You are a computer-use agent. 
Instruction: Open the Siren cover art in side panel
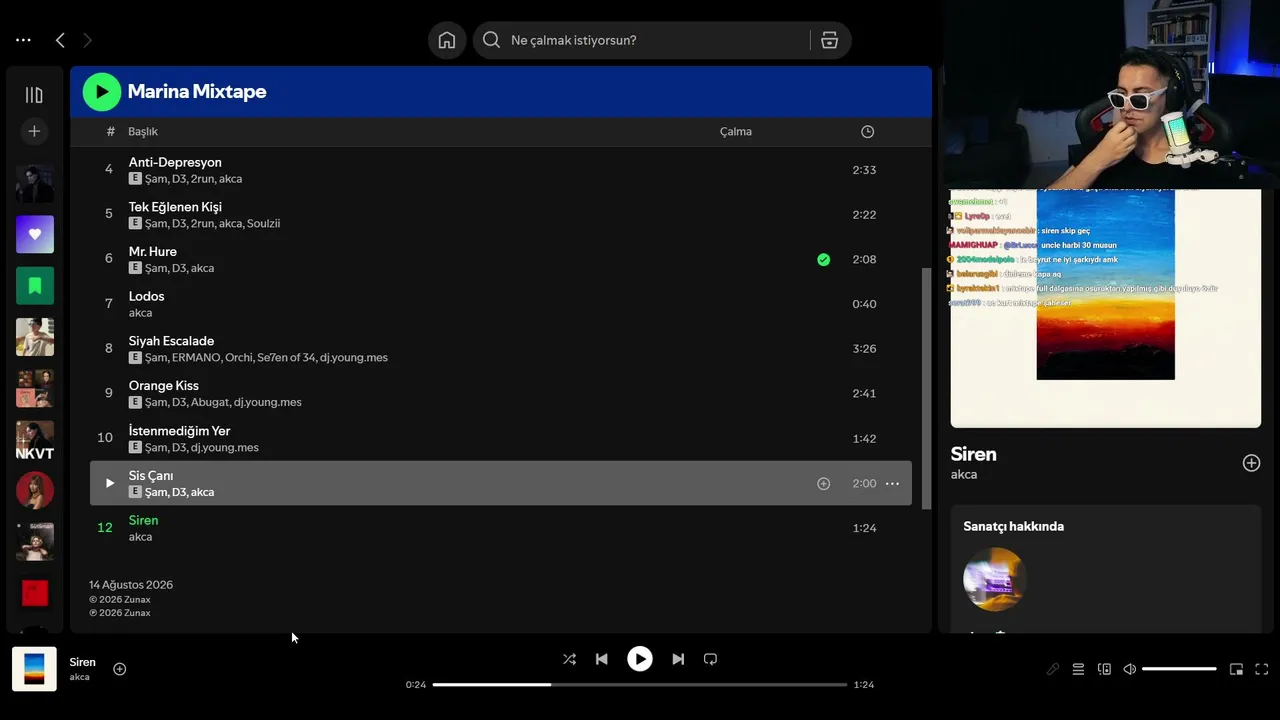[1106, 308]
